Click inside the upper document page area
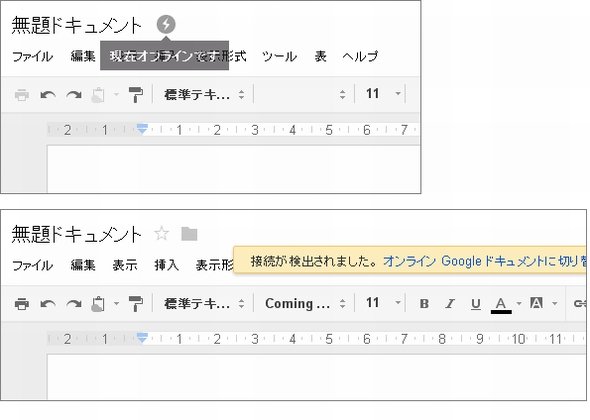This screenshot has width=590, height=420. pos(233,169)
